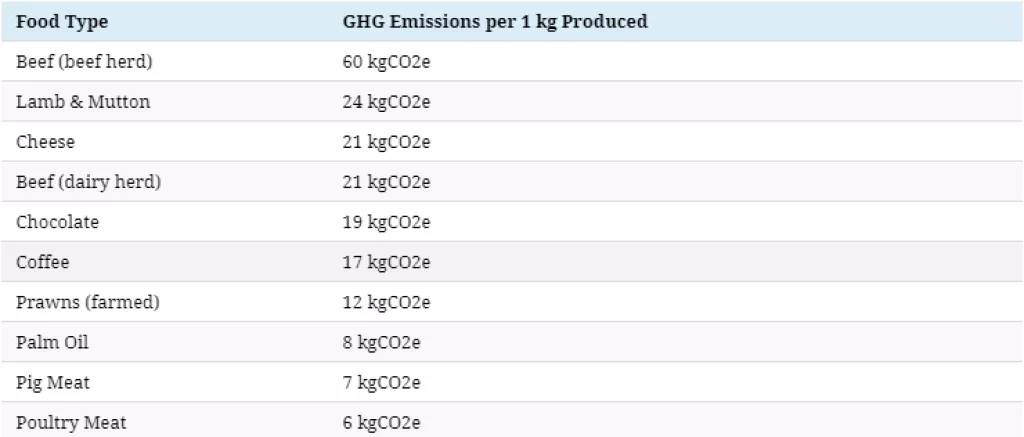The image size is (1024, 437).
Task: Click the 24 kgCO2e value
Action: click(x=386, y=102)
